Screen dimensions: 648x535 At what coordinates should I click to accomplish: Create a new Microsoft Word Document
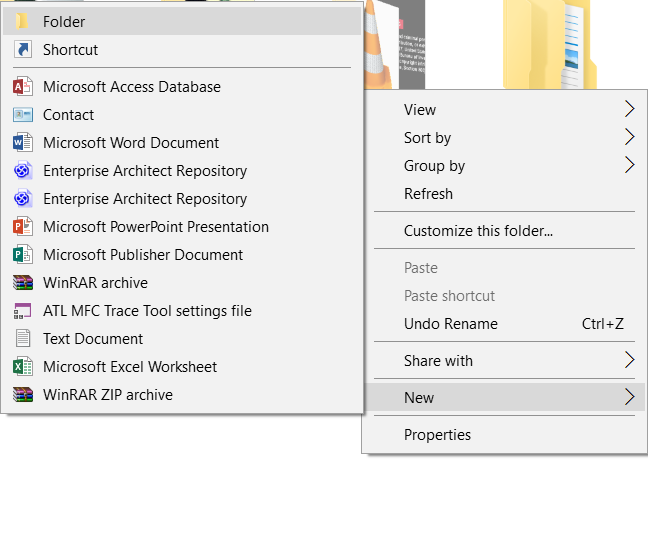coord(182,143)
